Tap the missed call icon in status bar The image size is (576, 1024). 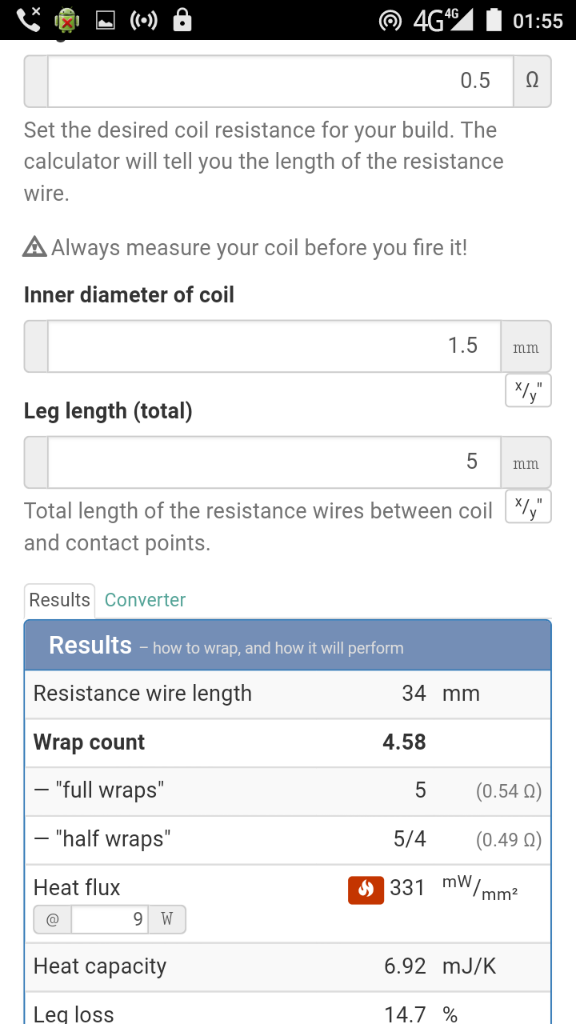pos(28,20)
